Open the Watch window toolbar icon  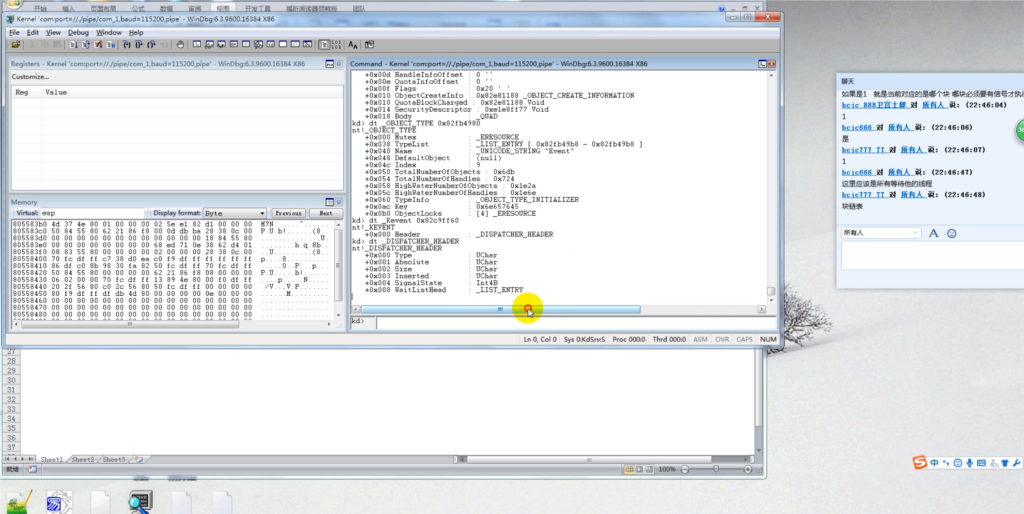click(x=210, y=44)
